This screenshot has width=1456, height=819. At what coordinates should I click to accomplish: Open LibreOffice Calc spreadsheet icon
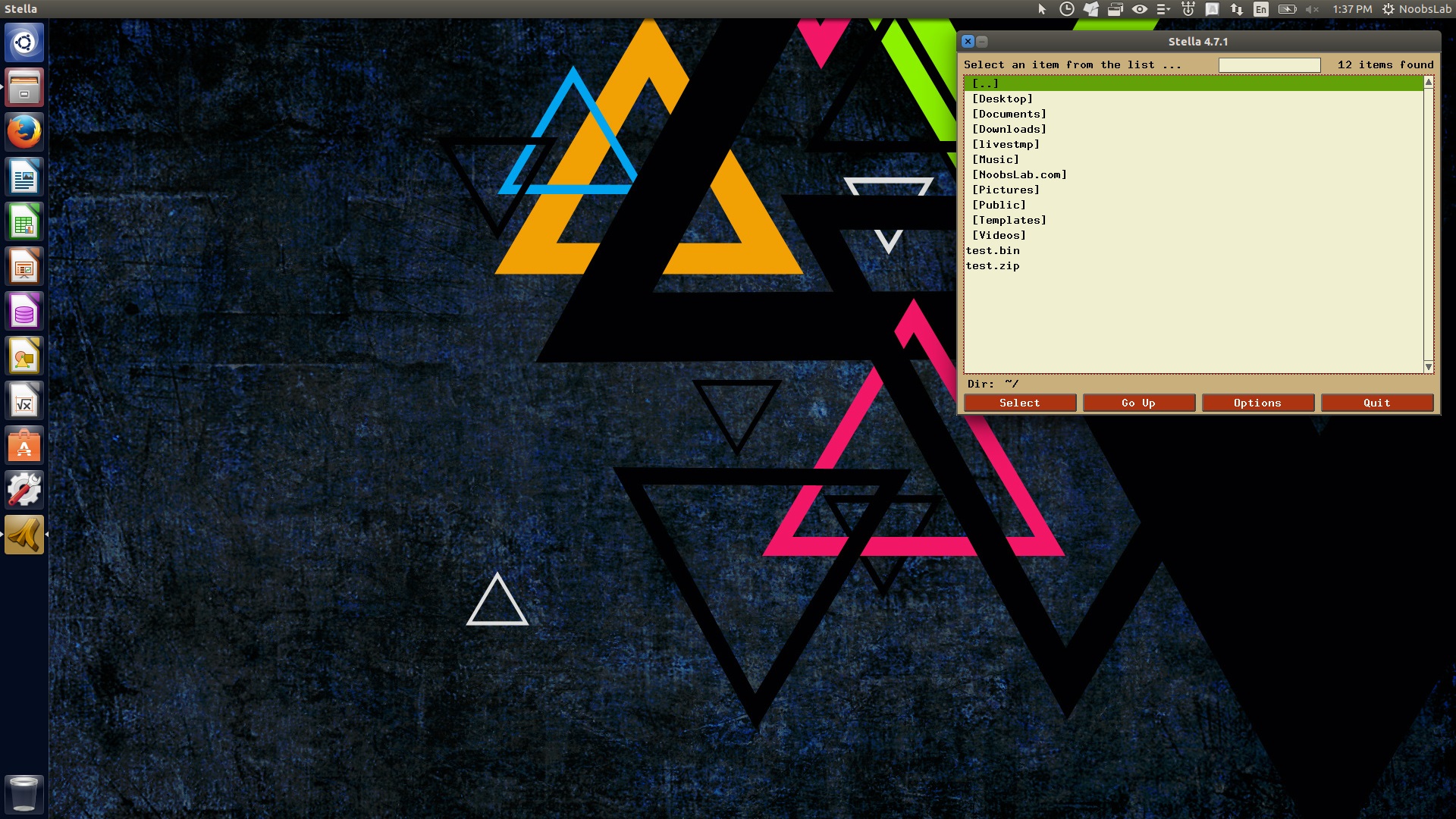click(x=24, y=222)
